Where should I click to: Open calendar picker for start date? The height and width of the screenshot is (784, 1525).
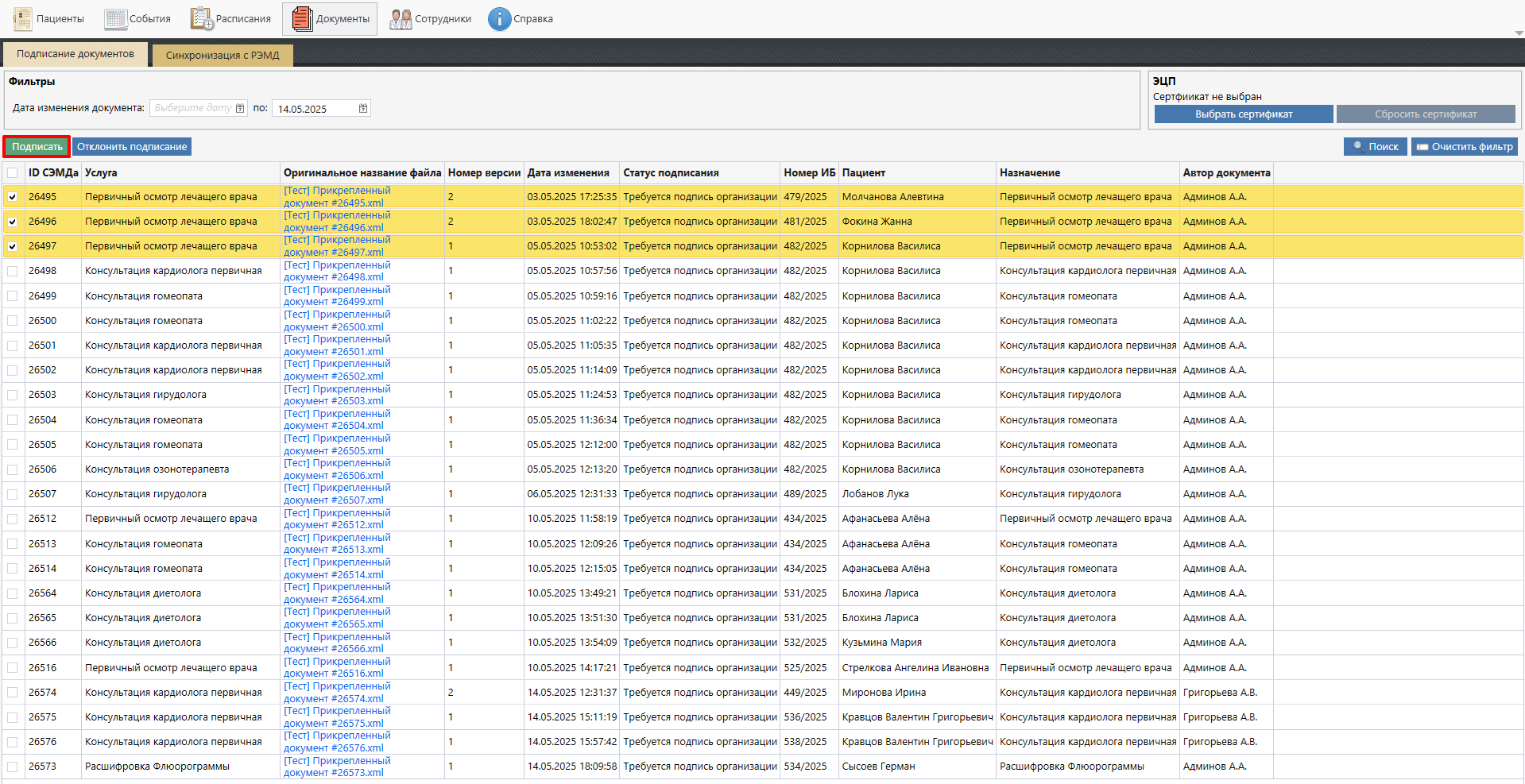[240, 108]
